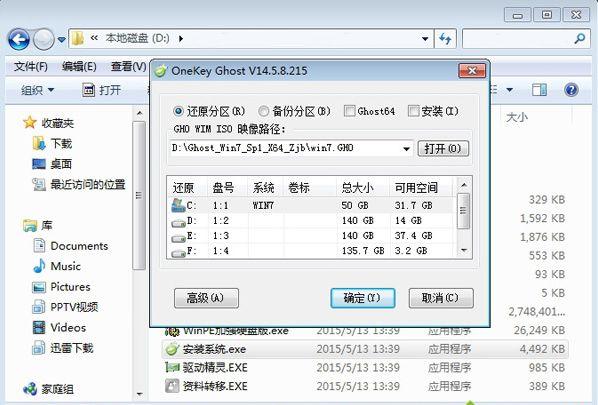This screenshot has height=405, width=598.
Task: Enable the Ghost64 checkbox
Action: [349, 111]
